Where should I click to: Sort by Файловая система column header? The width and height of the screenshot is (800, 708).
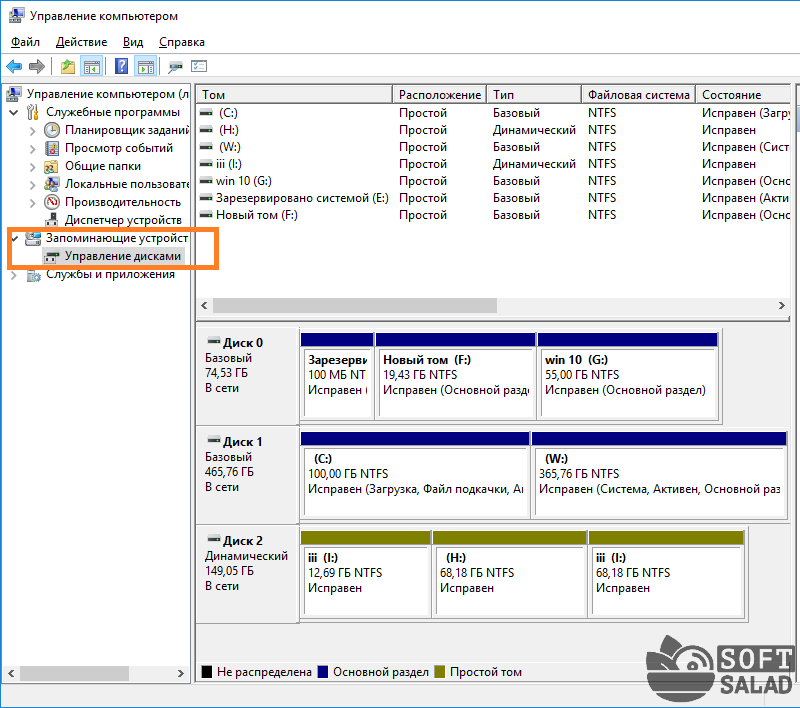coord(639,94)
